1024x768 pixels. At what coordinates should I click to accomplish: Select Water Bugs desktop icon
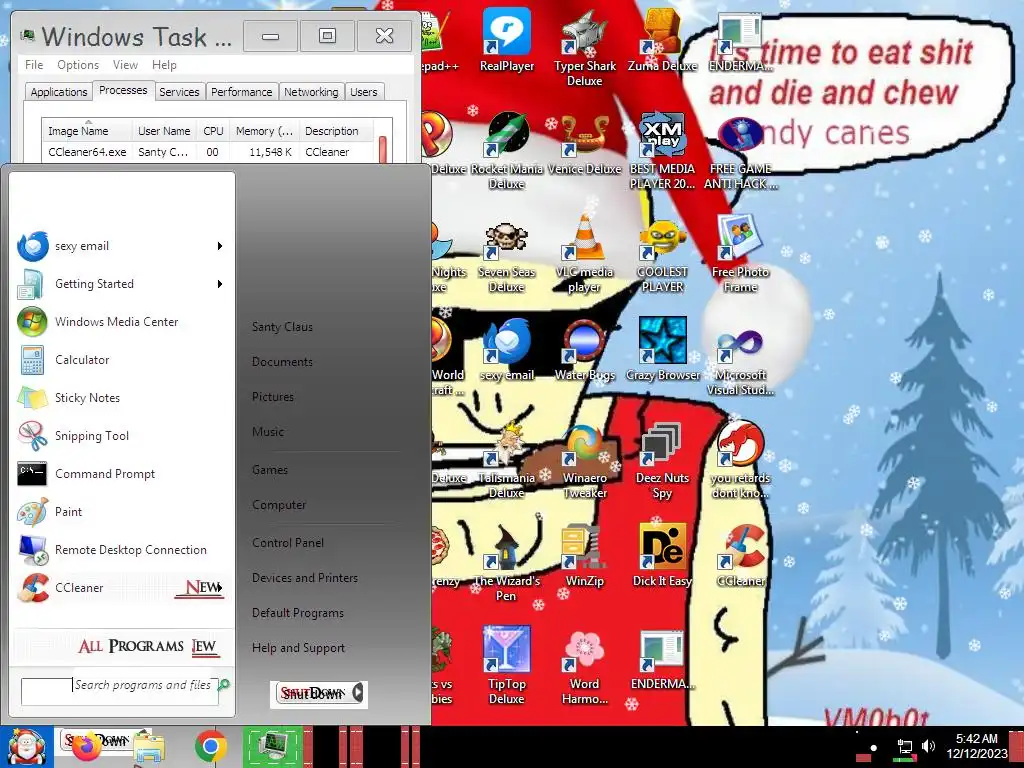(x=584, y=350)
